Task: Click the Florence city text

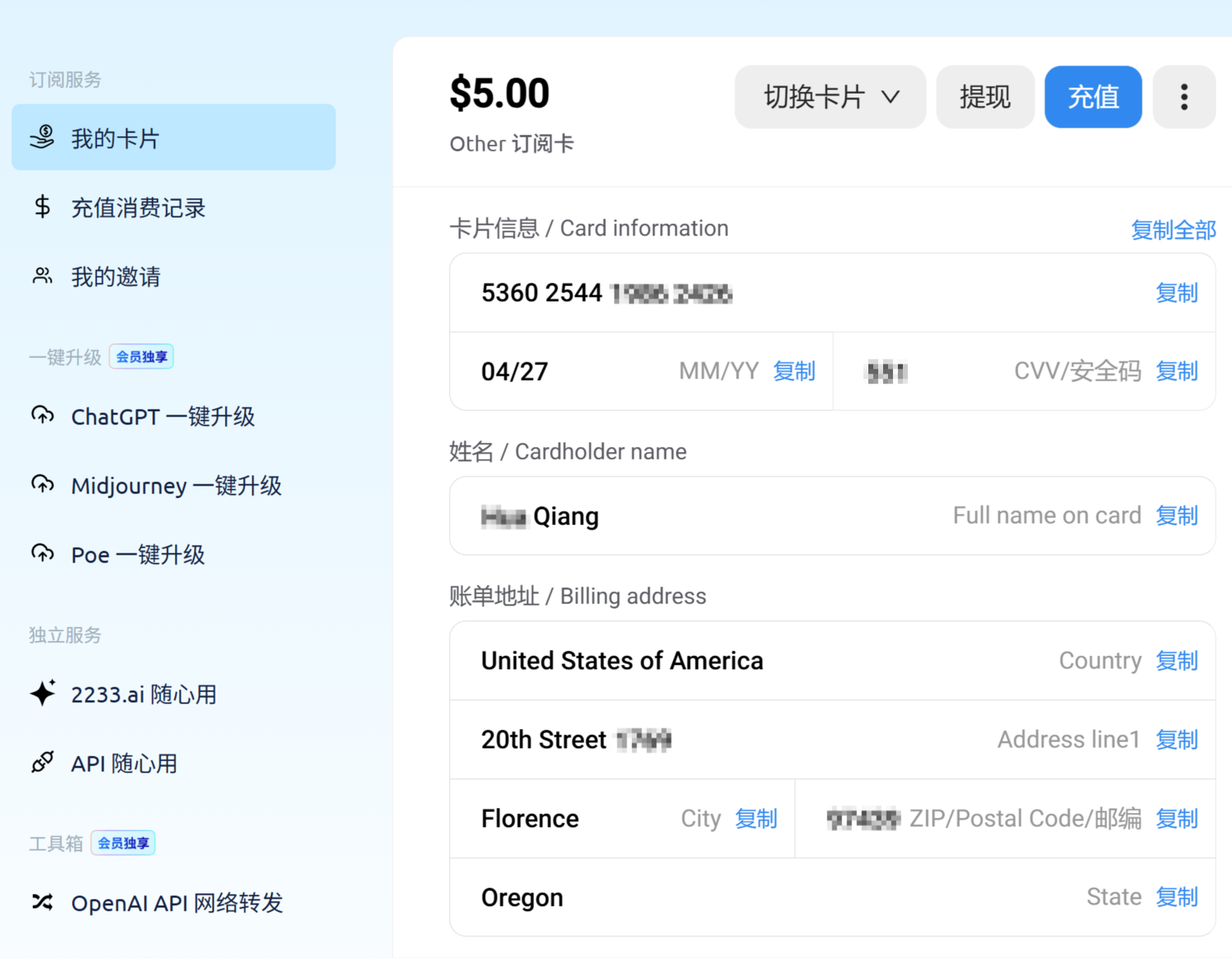Action: pyautogui.click(x=530, y=818)
